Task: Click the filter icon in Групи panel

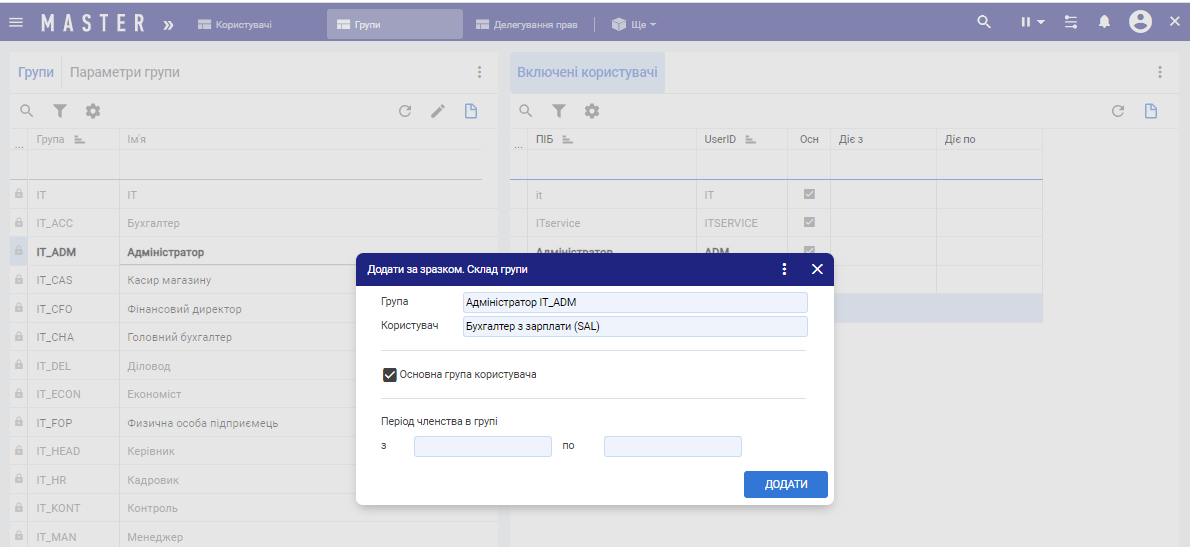Action: (60, 111)
